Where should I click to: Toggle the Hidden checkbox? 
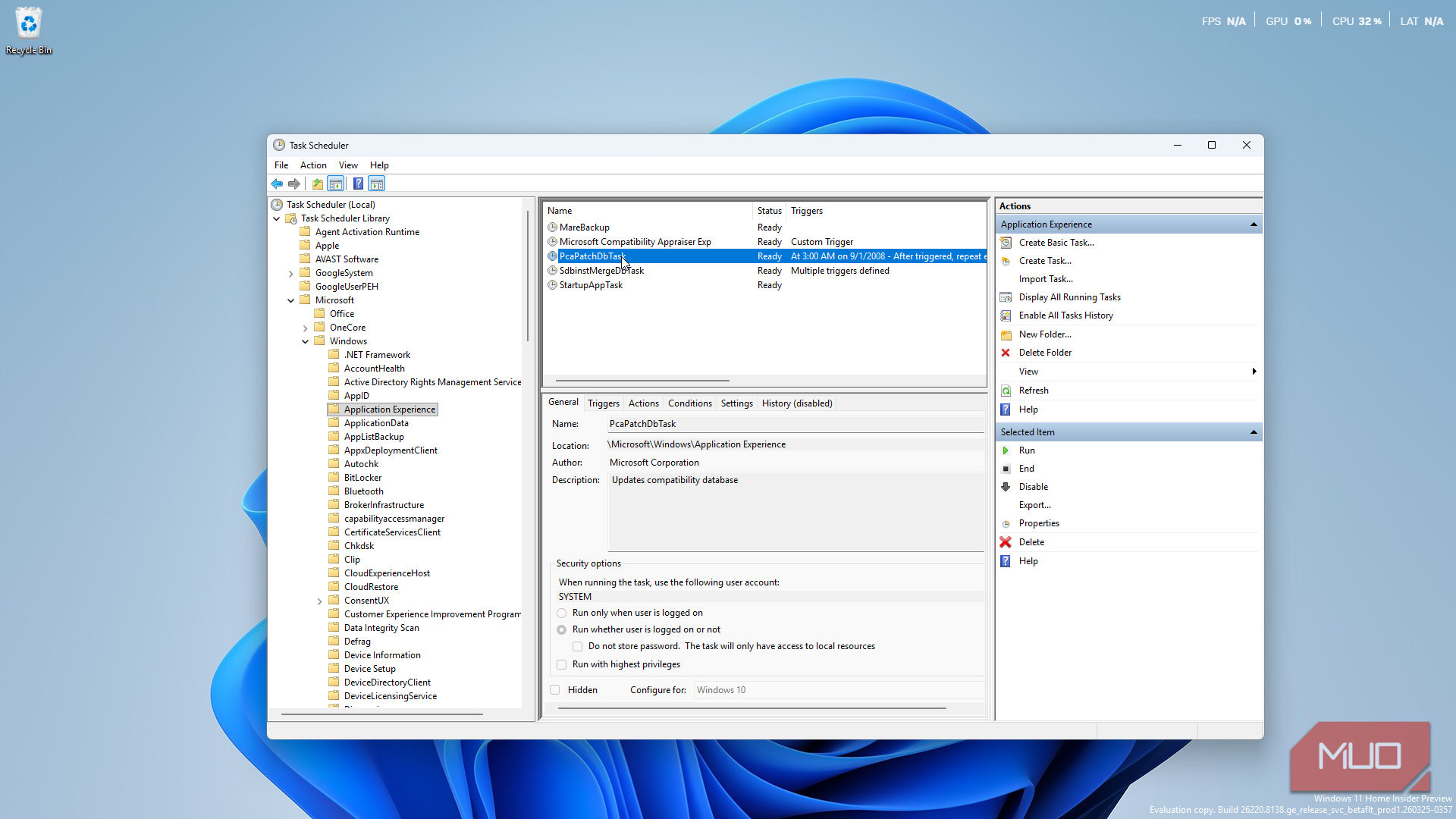(x=554, y=690)
